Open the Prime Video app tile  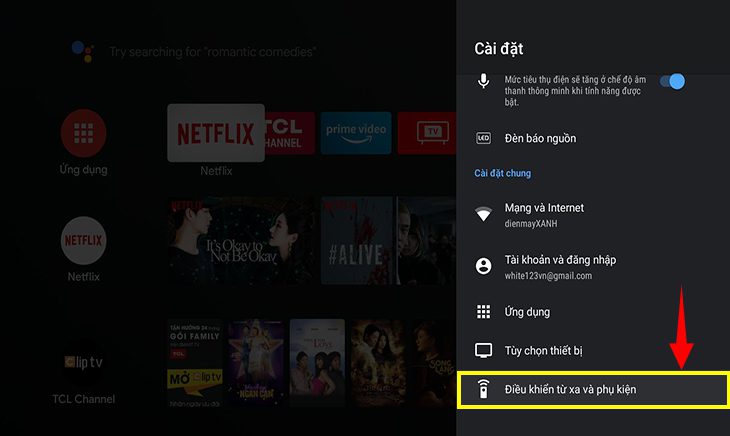pos(354,133)
